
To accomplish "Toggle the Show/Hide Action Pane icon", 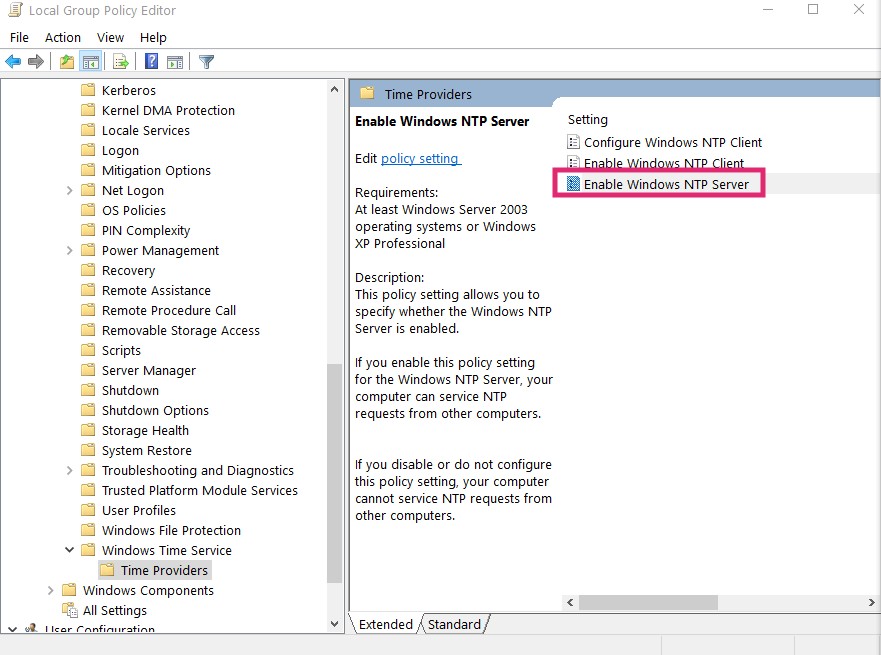I will coord(175,62).
